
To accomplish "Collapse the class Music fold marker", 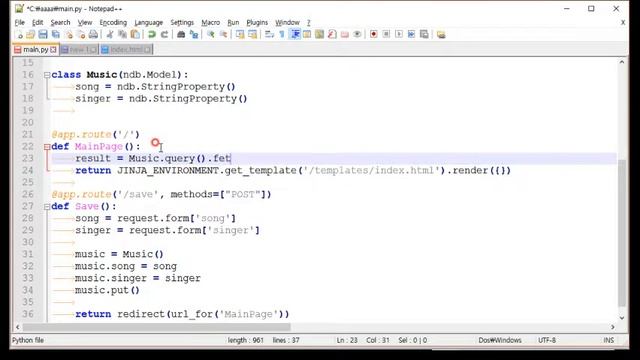I will (x=47, y=75).
